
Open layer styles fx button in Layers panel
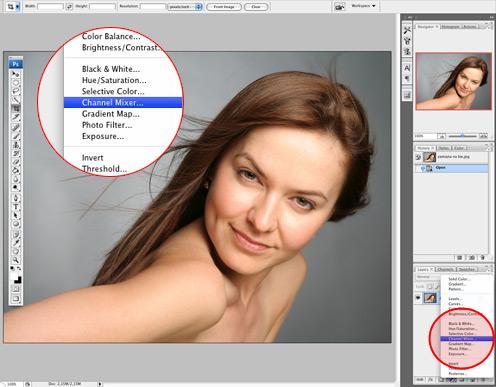(x=431, y=380)
